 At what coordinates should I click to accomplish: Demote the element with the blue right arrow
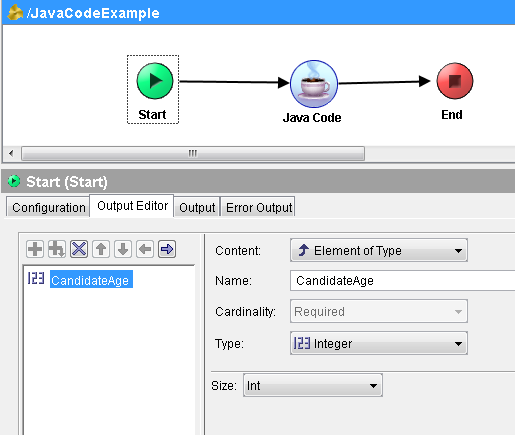[167, 249]
